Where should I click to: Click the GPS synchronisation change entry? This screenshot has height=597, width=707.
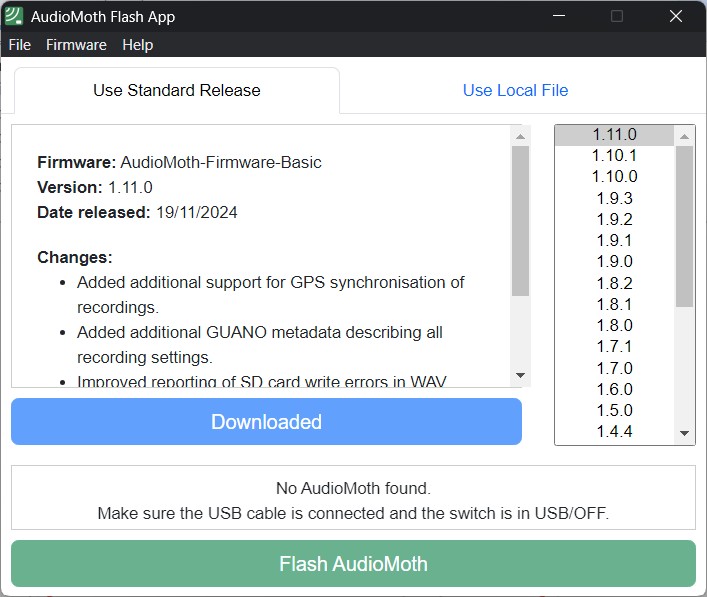(271, 295)
